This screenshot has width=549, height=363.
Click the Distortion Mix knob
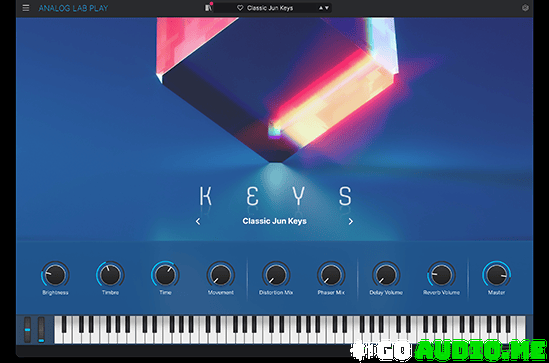[276, 275]
